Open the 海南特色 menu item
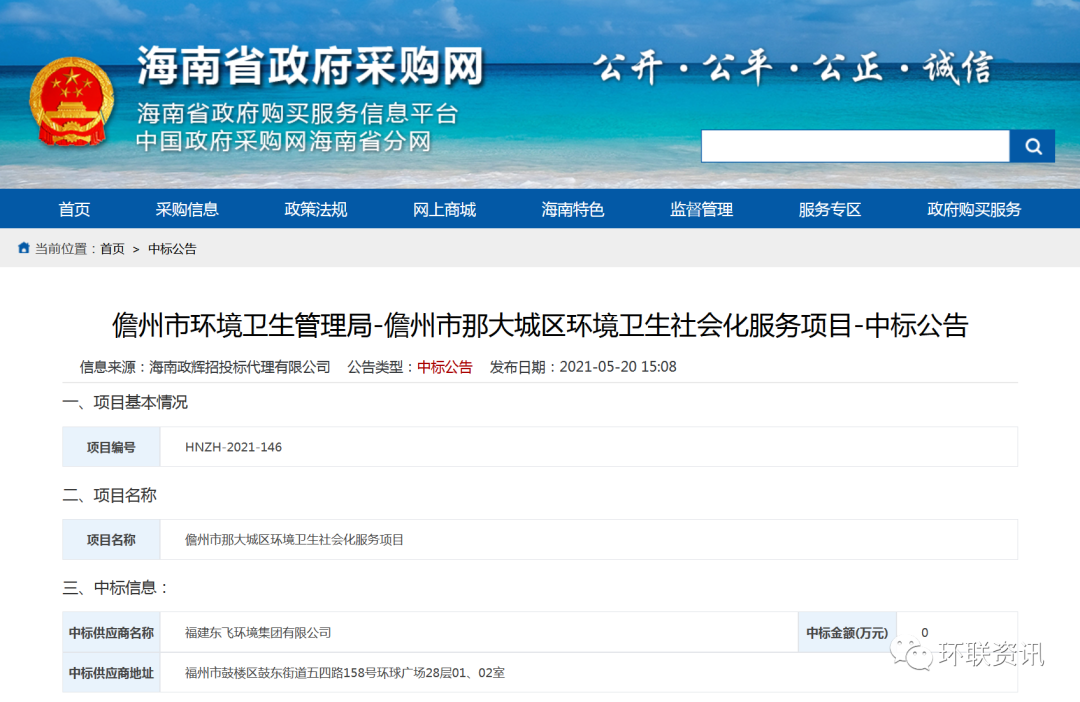The image size is (1080, 702). (573, 209)
